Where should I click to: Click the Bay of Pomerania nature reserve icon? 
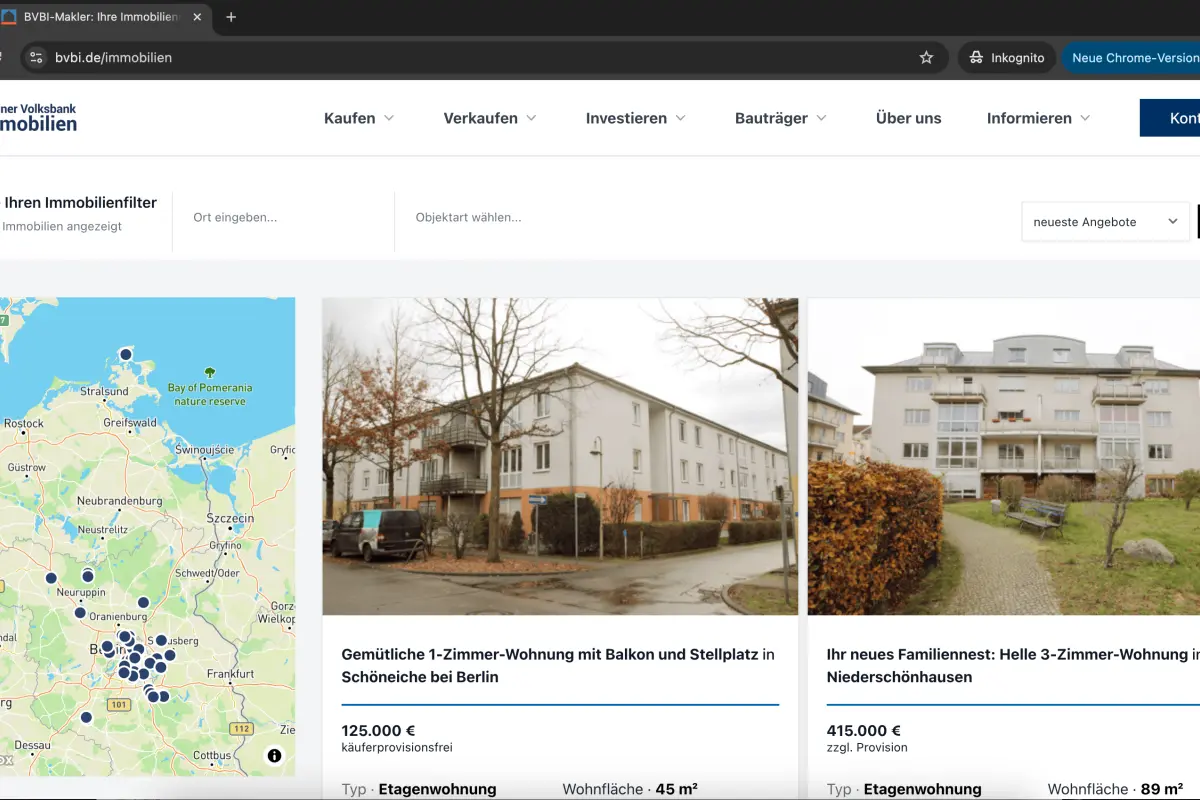pyautogui.click(x=210, y=372)
